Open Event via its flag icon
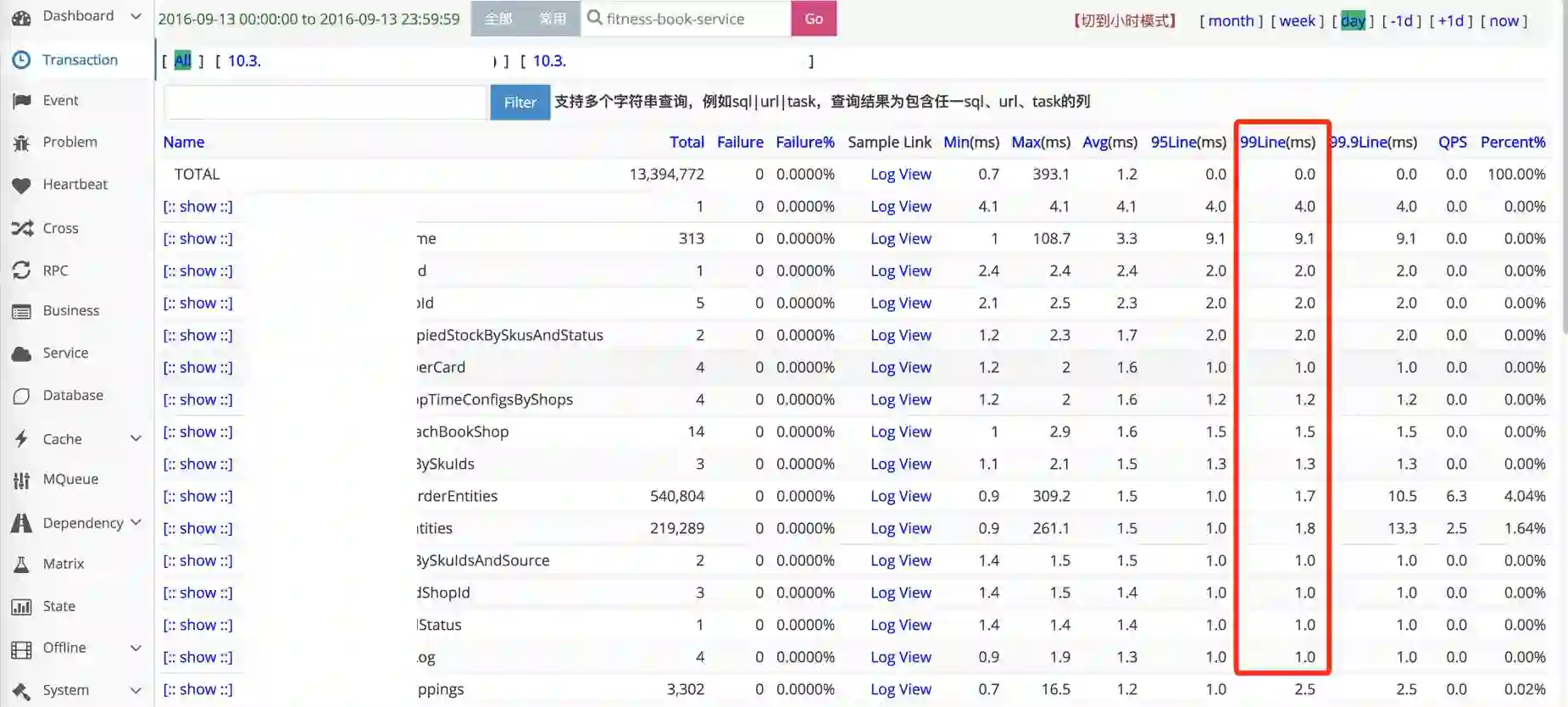This screenshot has width=1568, height=707. [21, 101]
